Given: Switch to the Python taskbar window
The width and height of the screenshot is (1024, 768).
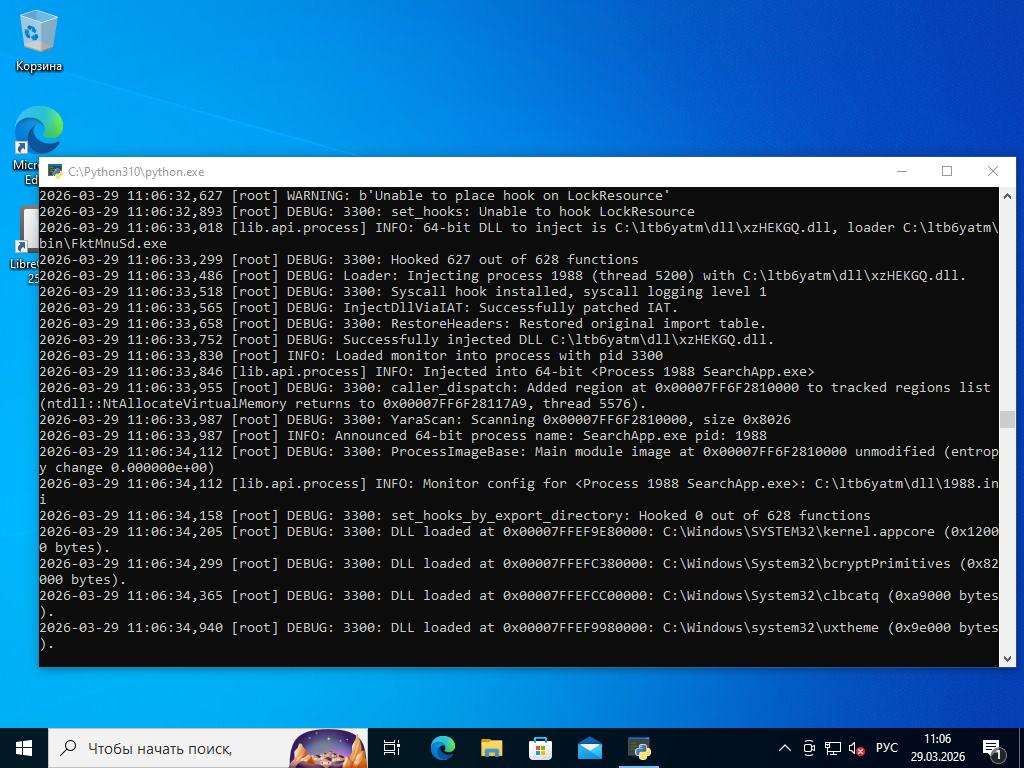Looking at the screenshot, I should pos(639,748).
